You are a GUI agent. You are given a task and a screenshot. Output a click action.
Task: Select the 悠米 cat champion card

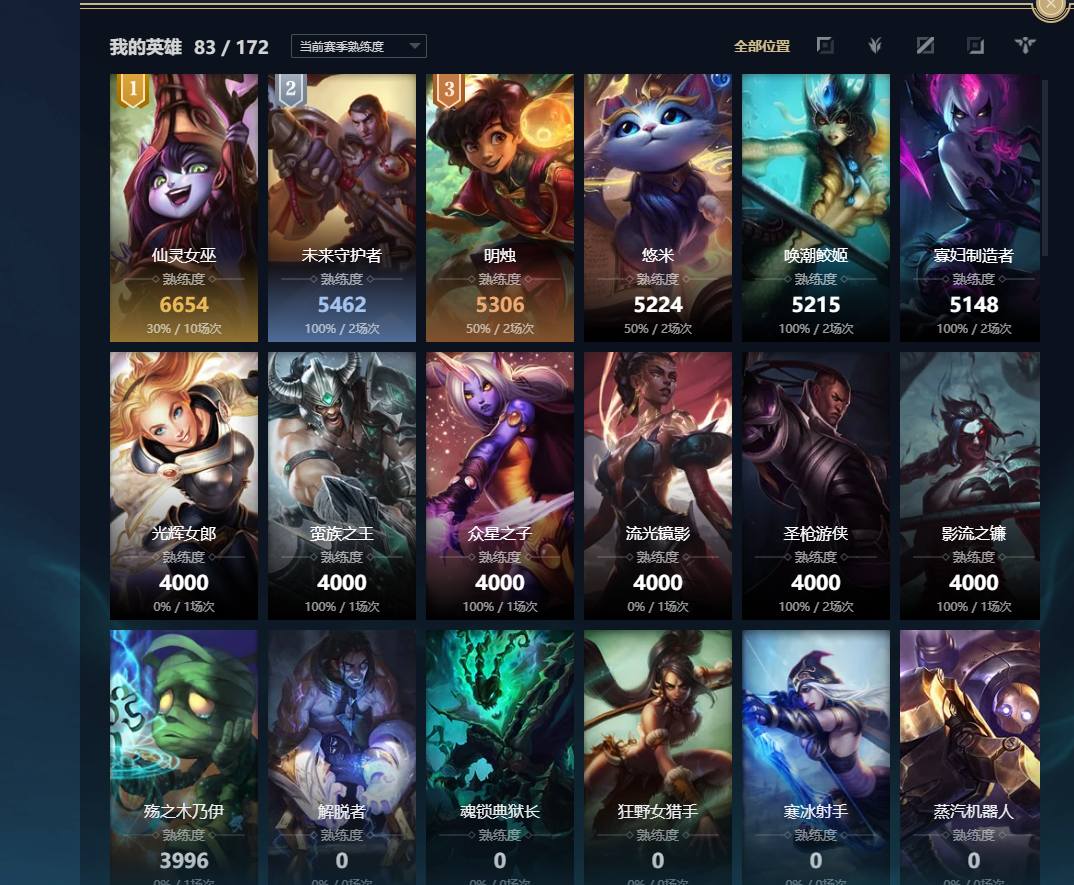pos(658,208)
